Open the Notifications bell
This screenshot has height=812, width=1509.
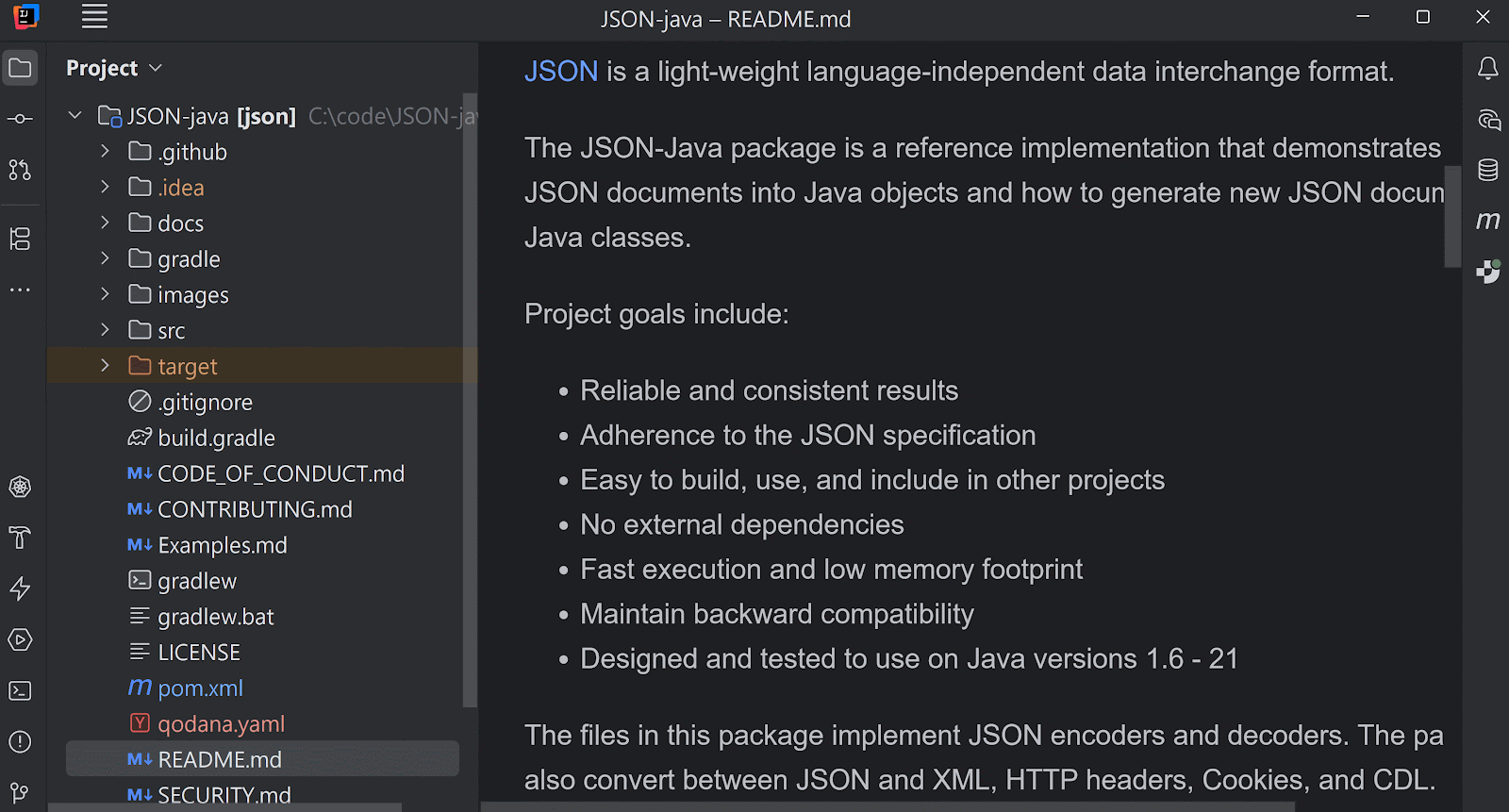click(x=1488, y=68)
